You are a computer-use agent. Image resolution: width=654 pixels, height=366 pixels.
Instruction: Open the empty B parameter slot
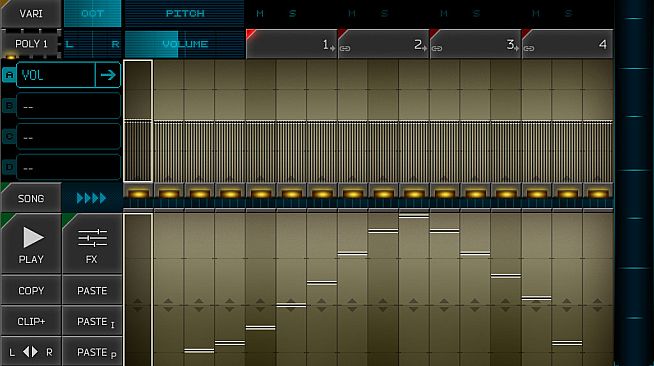click(69, 106)
